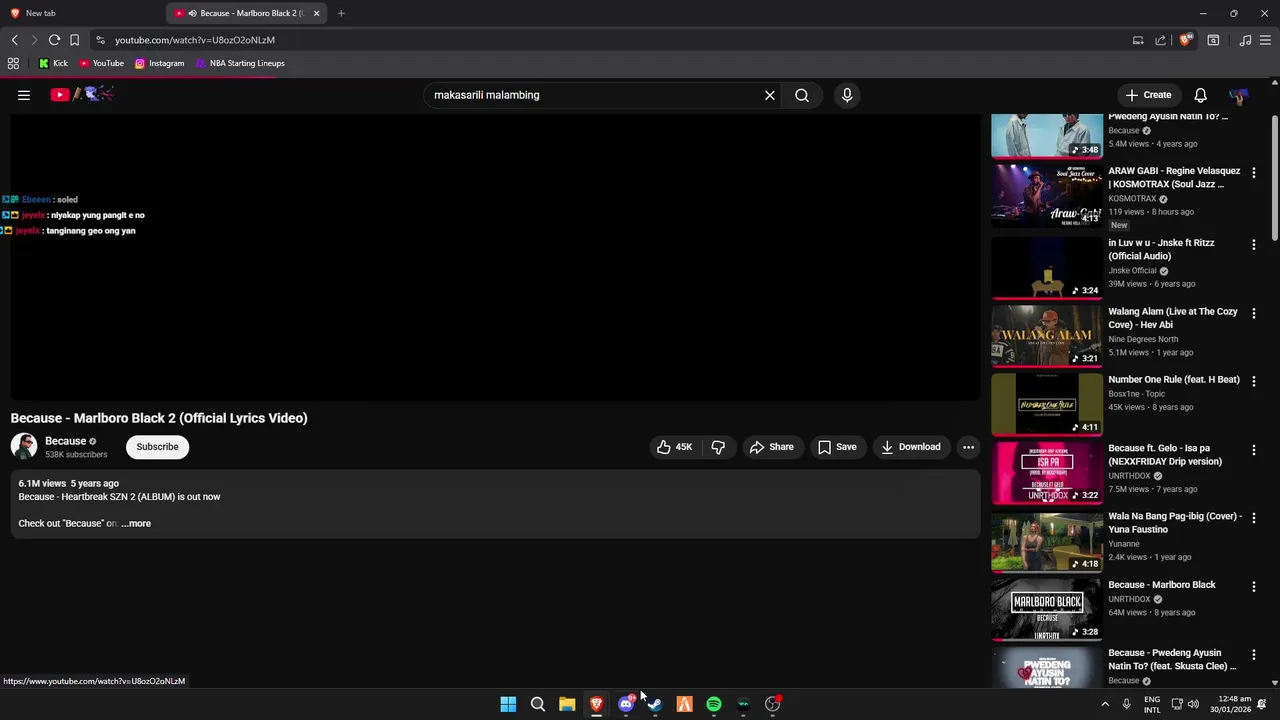Viewport: 1280px width, 720px height.
Task: Open Spotify from the taskbar
Action: tap(714, 704)
